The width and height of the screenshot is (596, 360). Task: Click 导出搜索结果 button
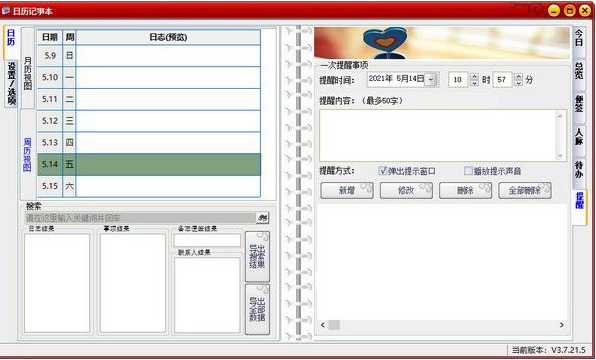pyautogui.click(x=257, y=256)
